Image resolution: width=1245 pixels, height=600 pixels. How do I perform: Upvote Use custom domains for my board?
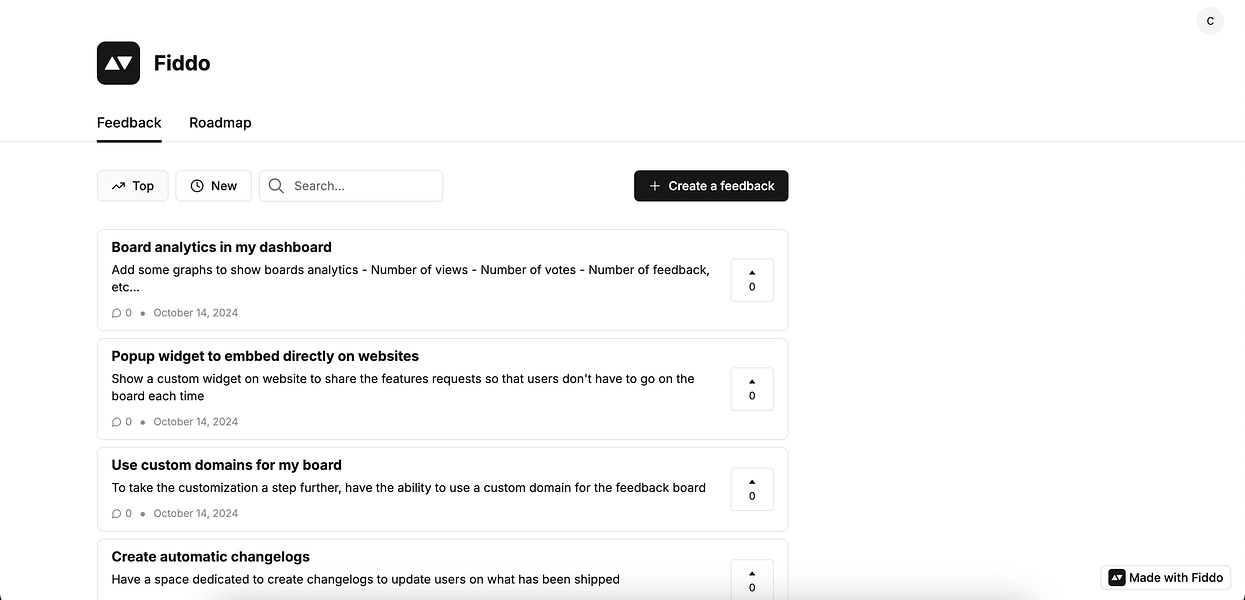click(x=752, y=489)
